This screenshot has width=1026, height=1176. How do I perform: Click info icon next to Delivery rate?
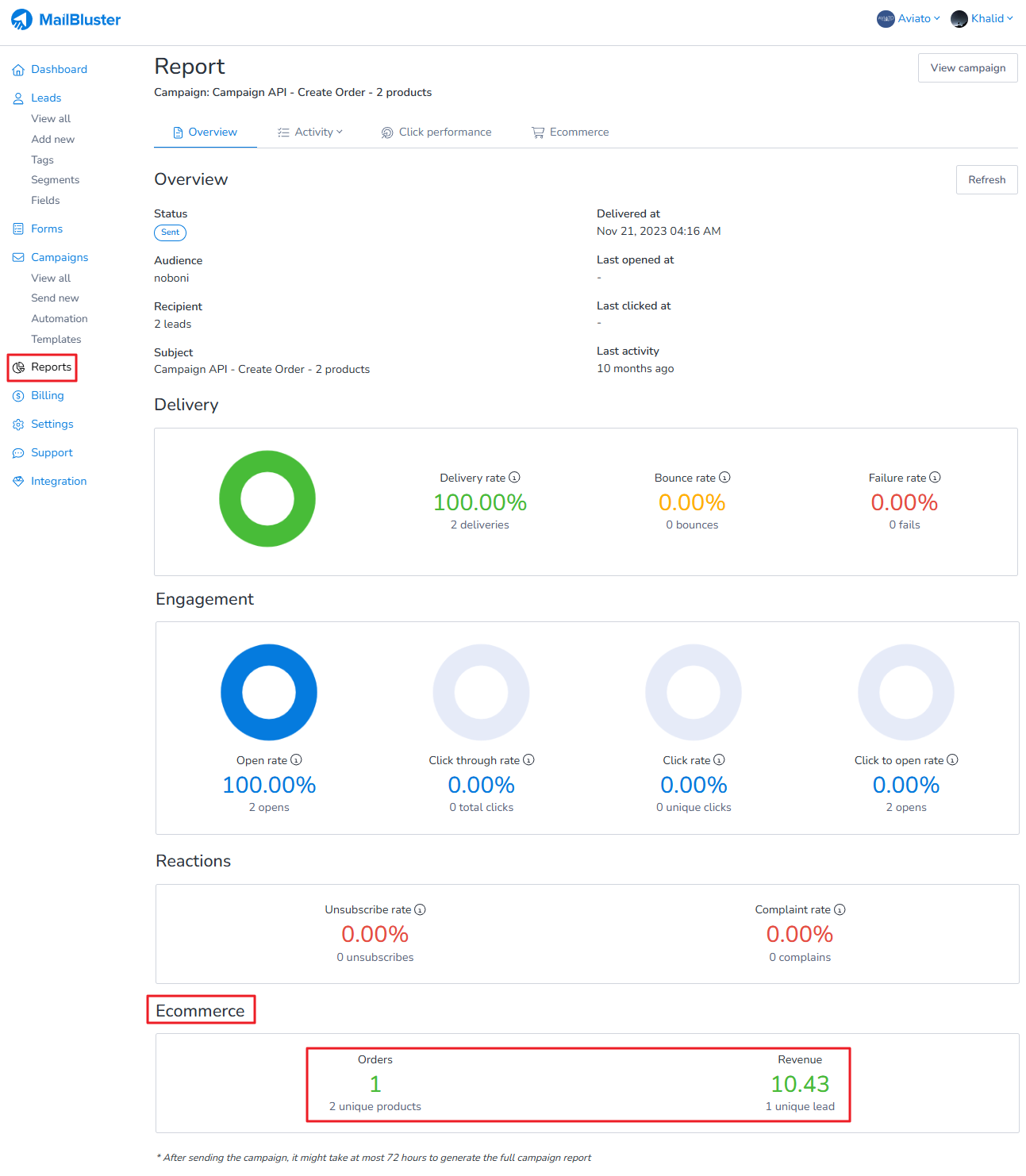click(514, 478)
